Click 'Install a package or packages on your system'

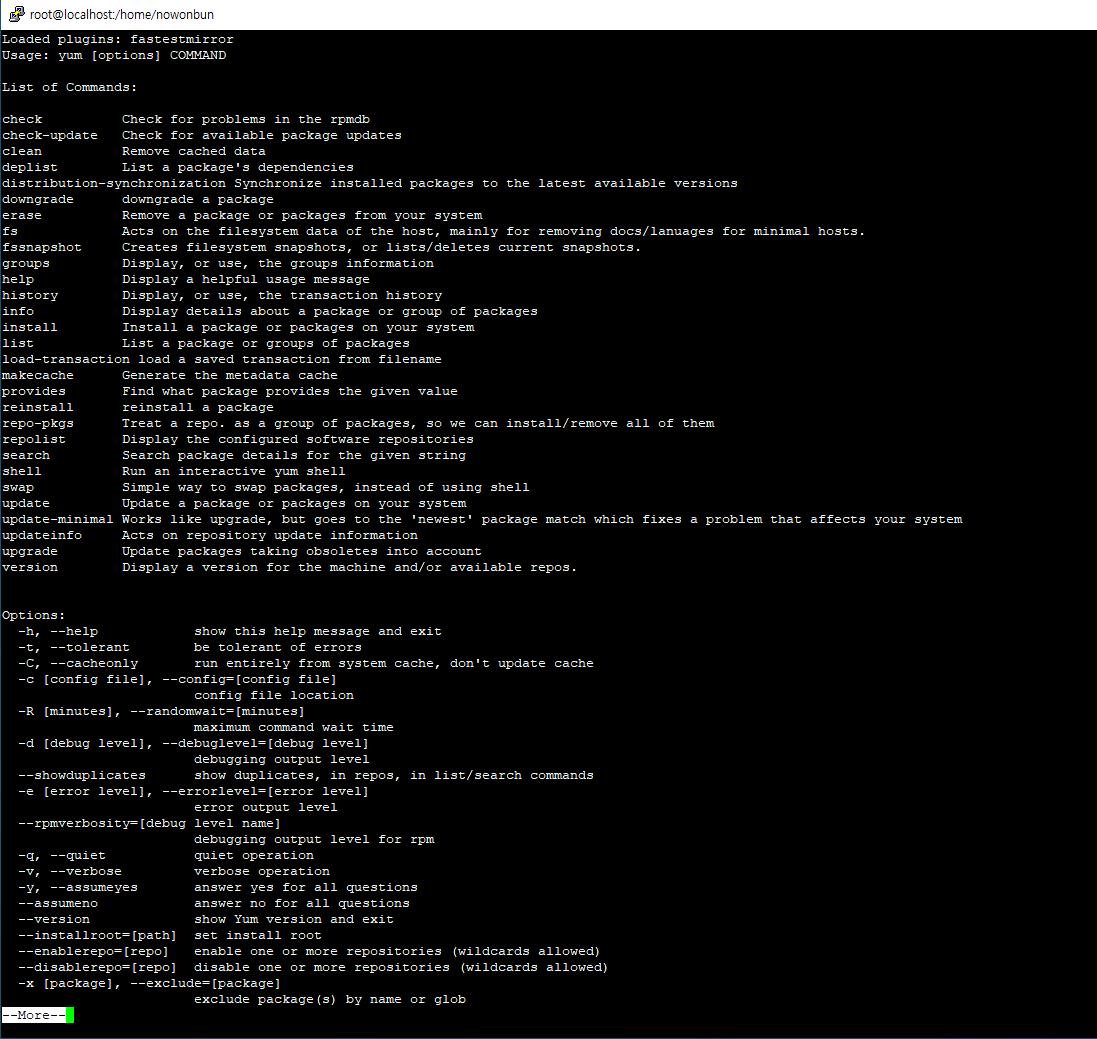coord(298,327)
